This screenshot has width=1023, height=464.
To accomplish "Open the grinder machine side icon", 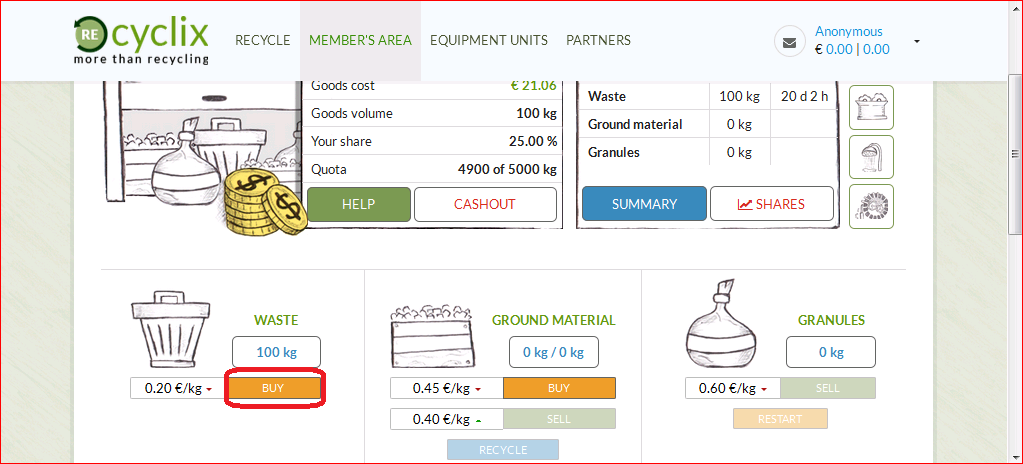I will 872,157.
